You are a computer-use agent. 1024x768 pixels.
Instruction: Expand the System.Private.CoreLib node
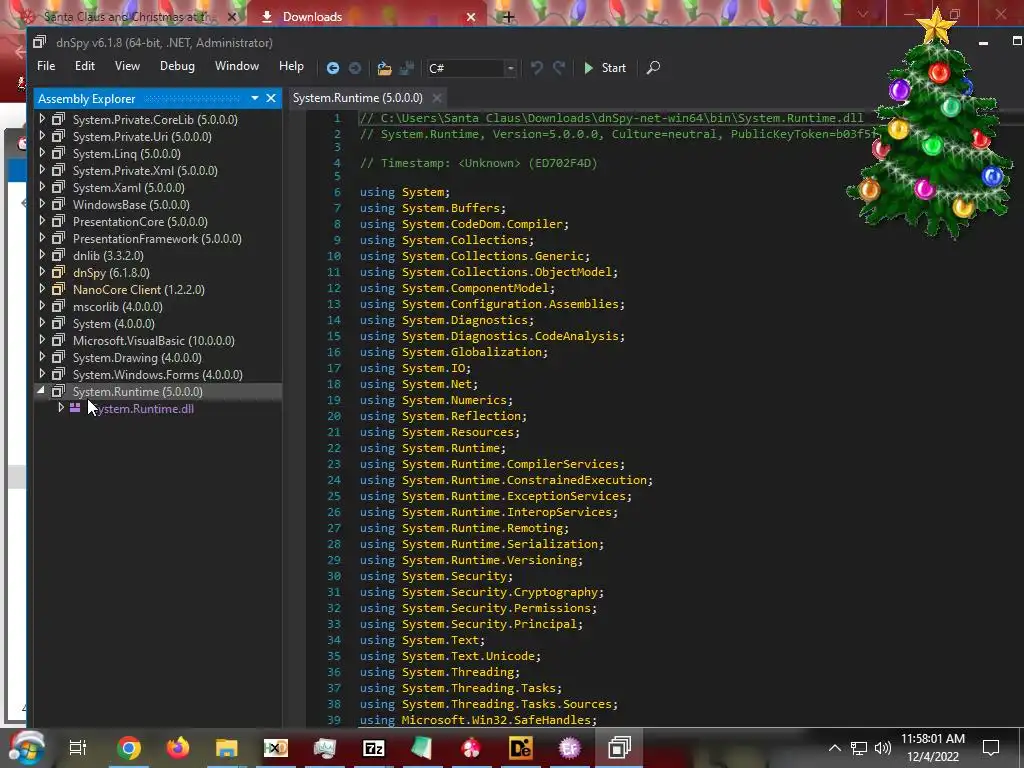click(x=42, y=119)
